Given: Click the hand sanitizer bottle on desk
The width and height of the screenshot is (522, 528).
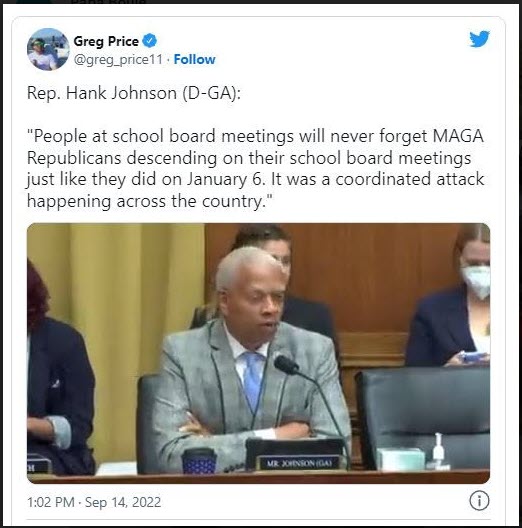Looking at the screenshot, I should [x=438, y=451].
